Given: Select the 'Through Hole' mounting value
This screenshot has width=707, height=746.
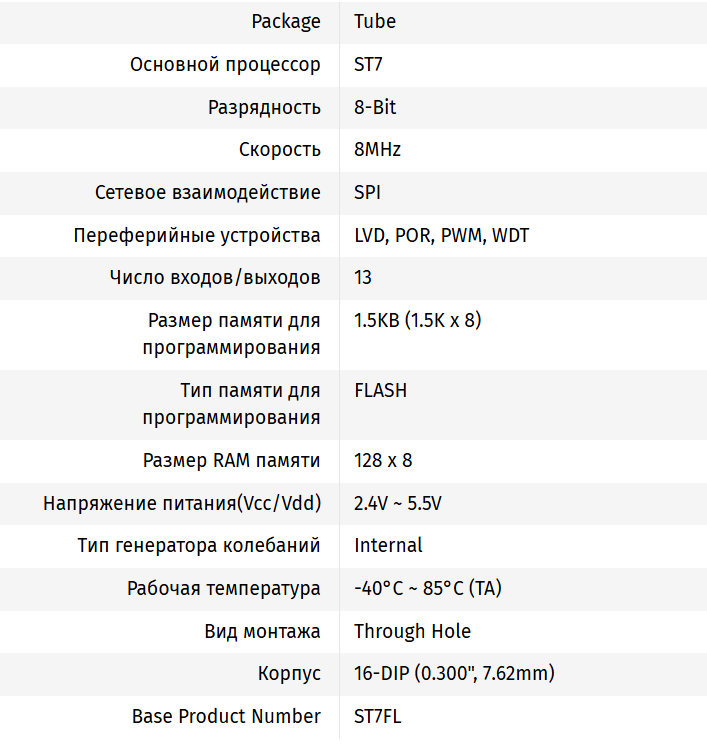Looking at the screenshot, I should 412,631.
